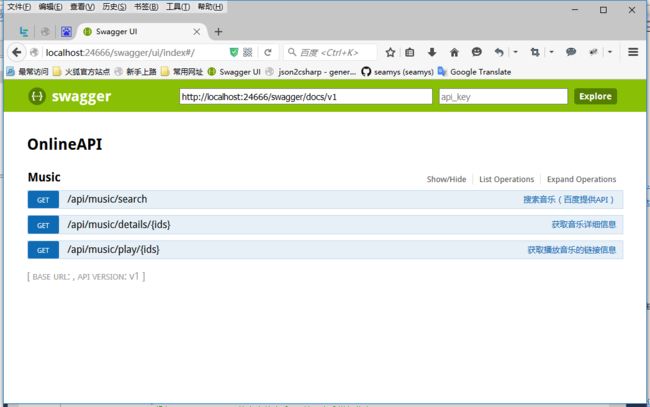The height and width of the screenshot is (407, 650).
Task: Focus the api_key input field
Action: pyautogui.click(x=503, y=97)
